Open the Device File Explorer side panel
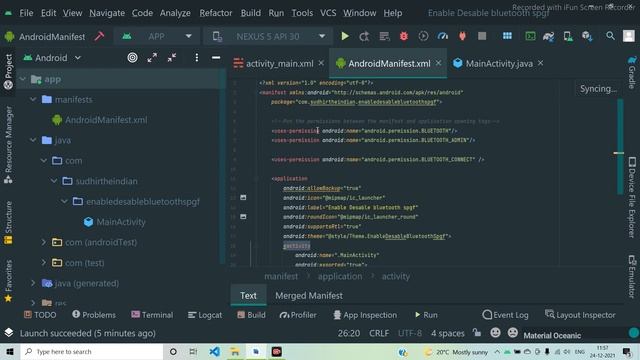The image size is (640, 360). [632, 197]
